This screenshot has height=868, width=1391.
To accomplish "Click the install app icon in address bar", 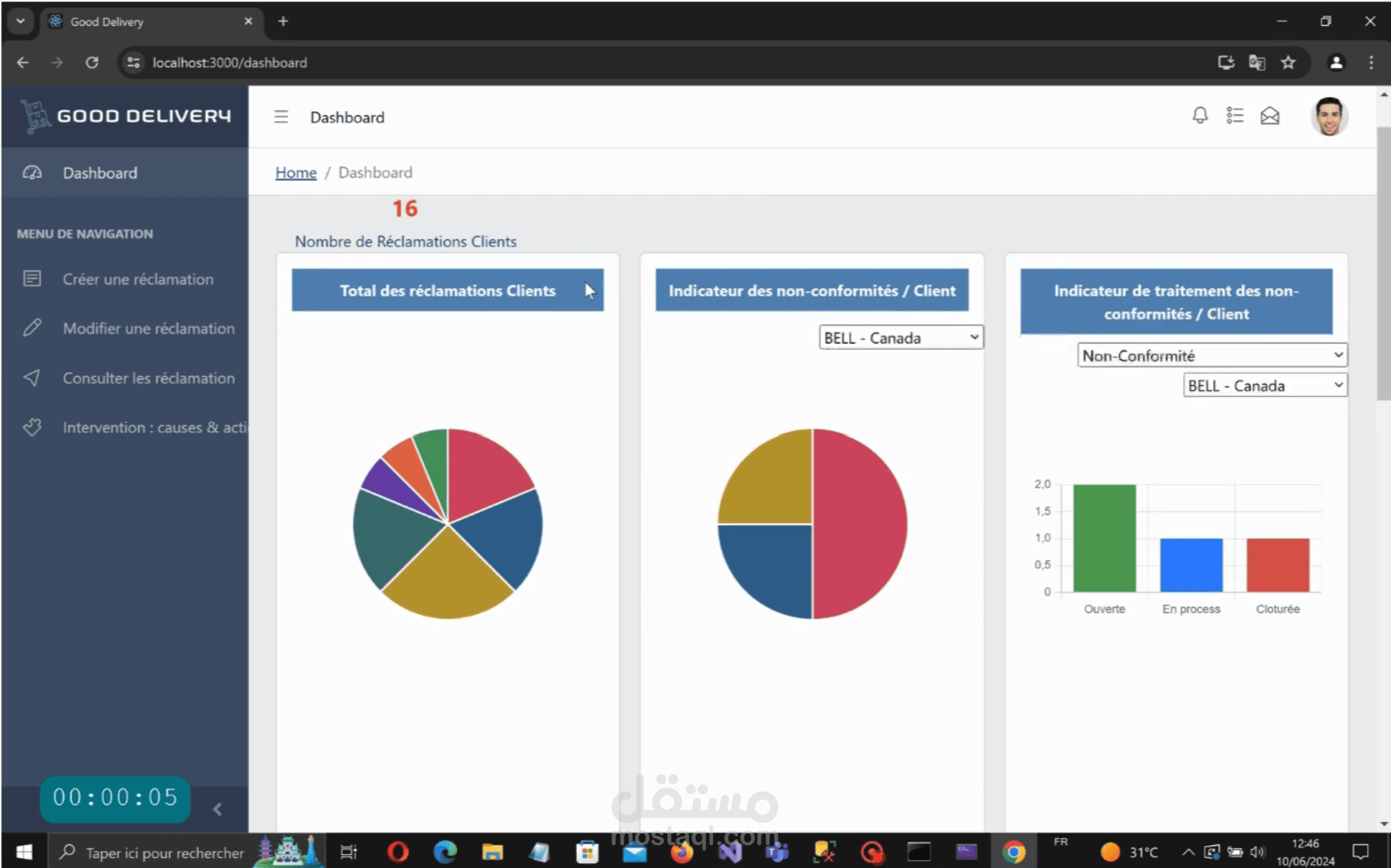I will click(1226, 62).
